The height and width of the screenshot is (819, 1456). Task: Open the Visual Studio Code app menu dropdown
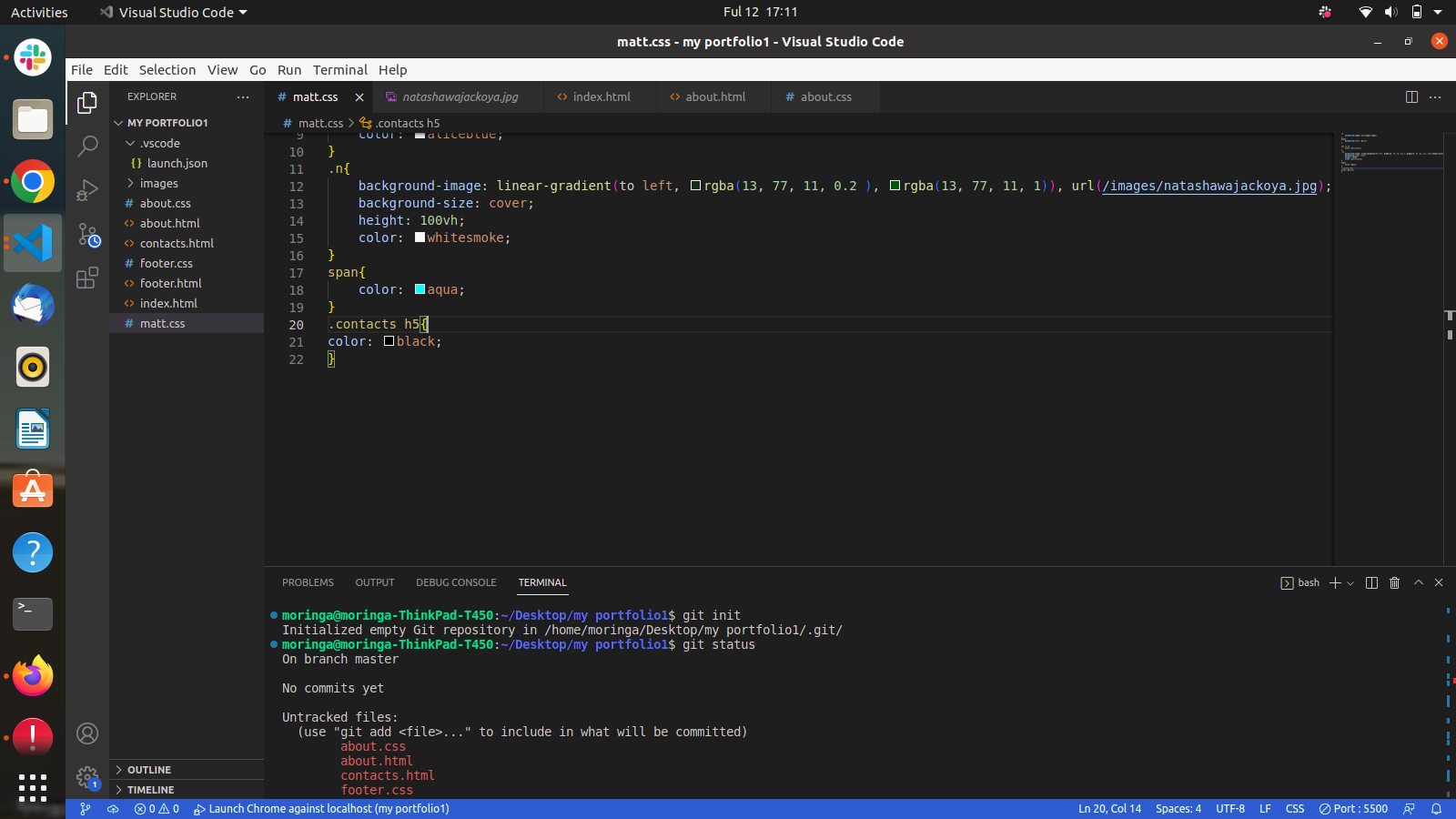tap(173, 12)
